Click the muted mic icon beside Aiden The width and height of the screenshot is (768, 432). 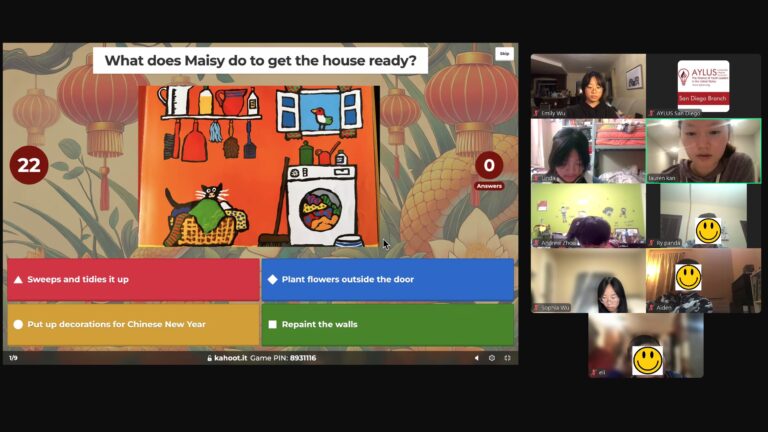651,308
